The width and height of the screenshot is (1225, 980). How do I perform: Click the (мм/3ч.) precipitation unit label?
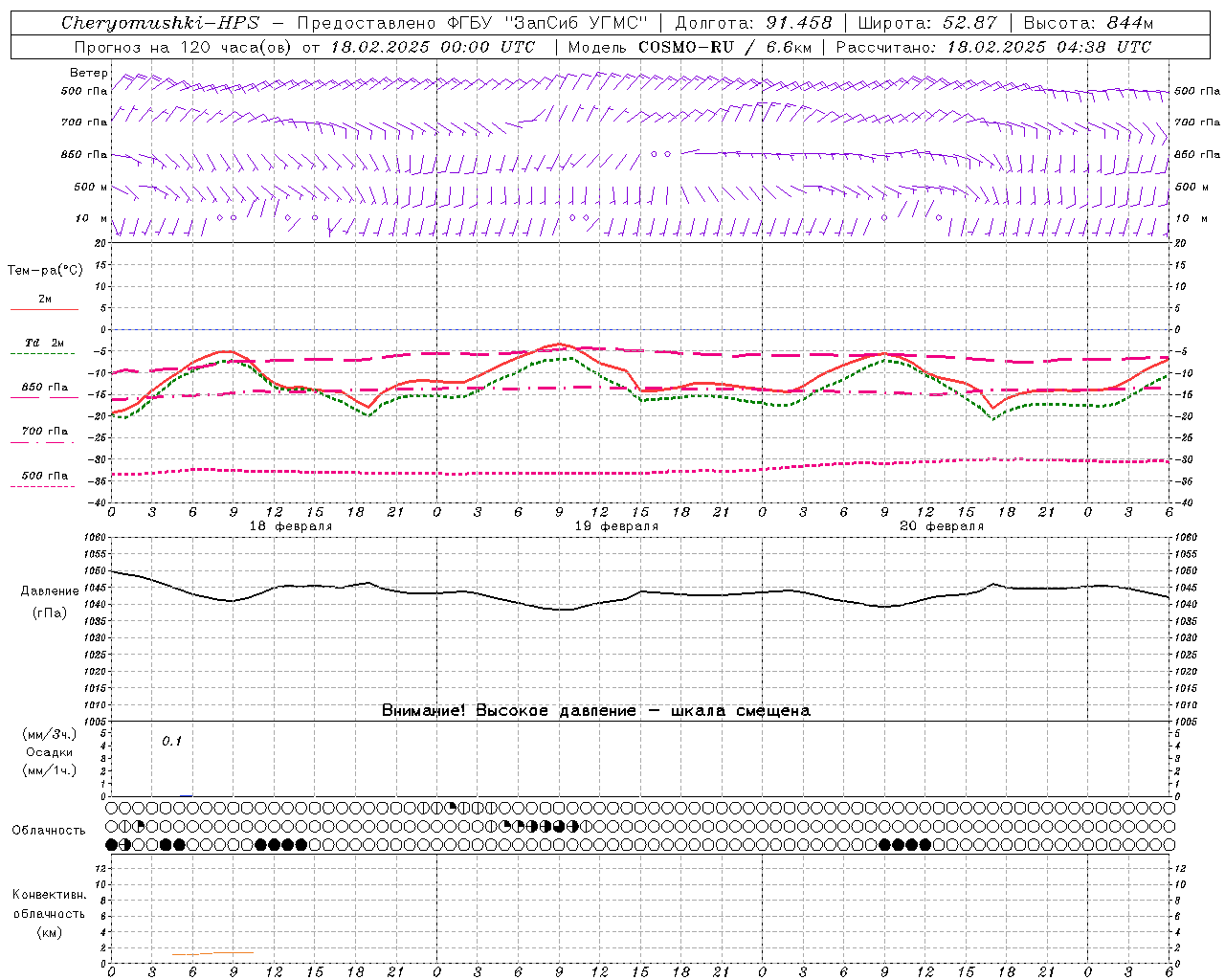tap(49, 734)
